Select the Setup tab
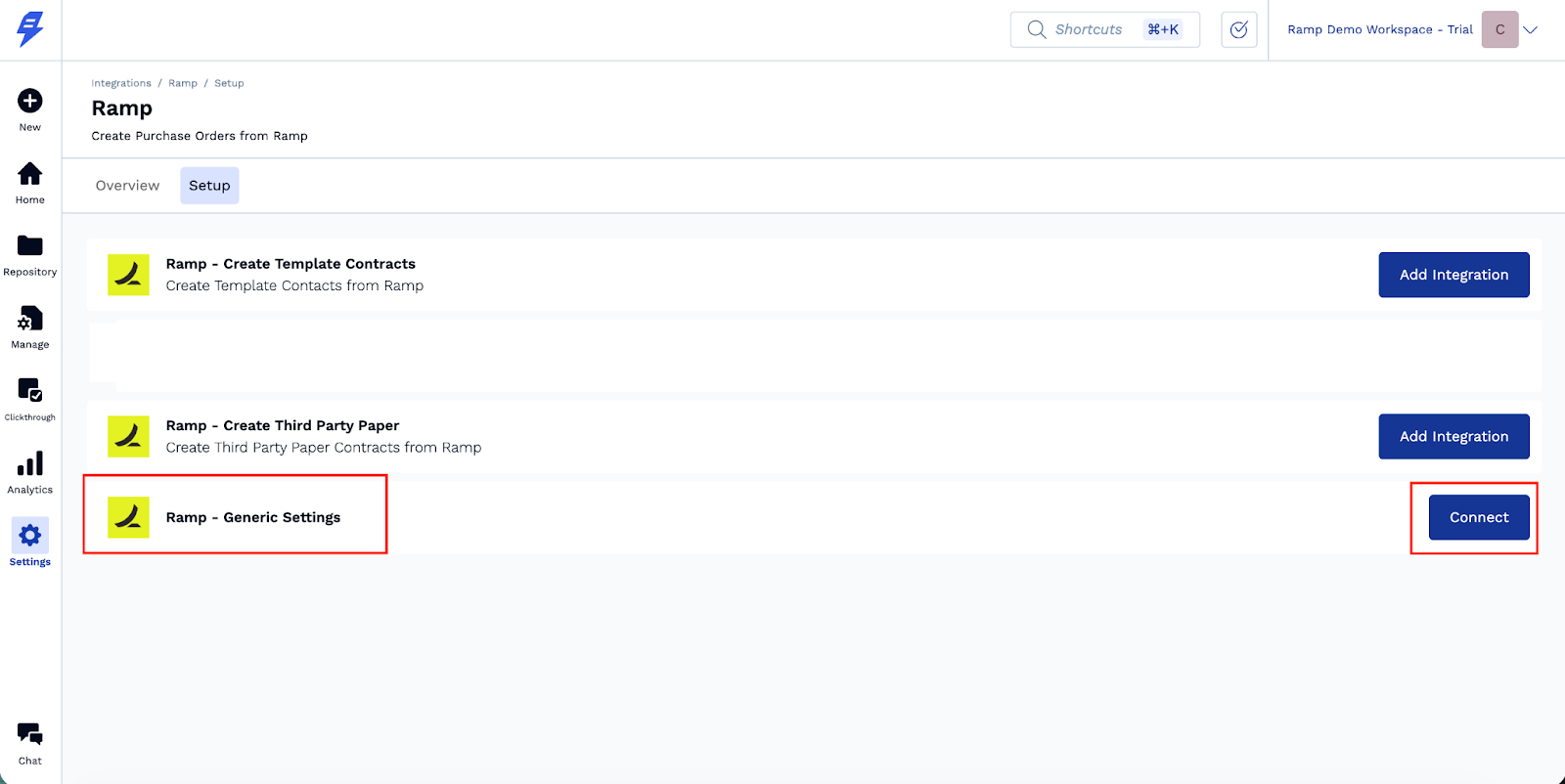This screenshot has height=784, width=1565. click(x=209, y=186)
